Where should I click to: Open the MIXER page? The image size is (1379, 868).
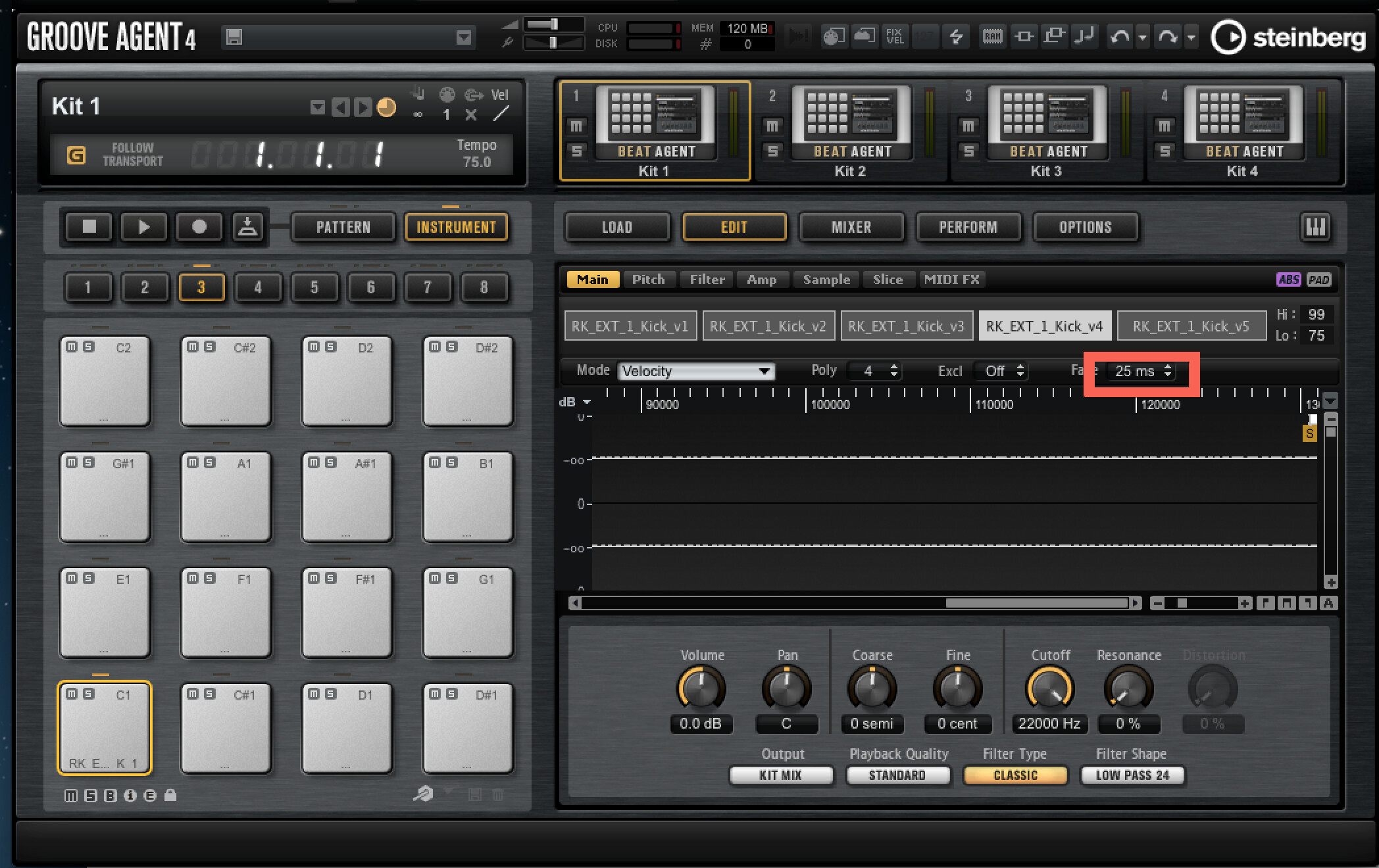(x=851, y=228)
